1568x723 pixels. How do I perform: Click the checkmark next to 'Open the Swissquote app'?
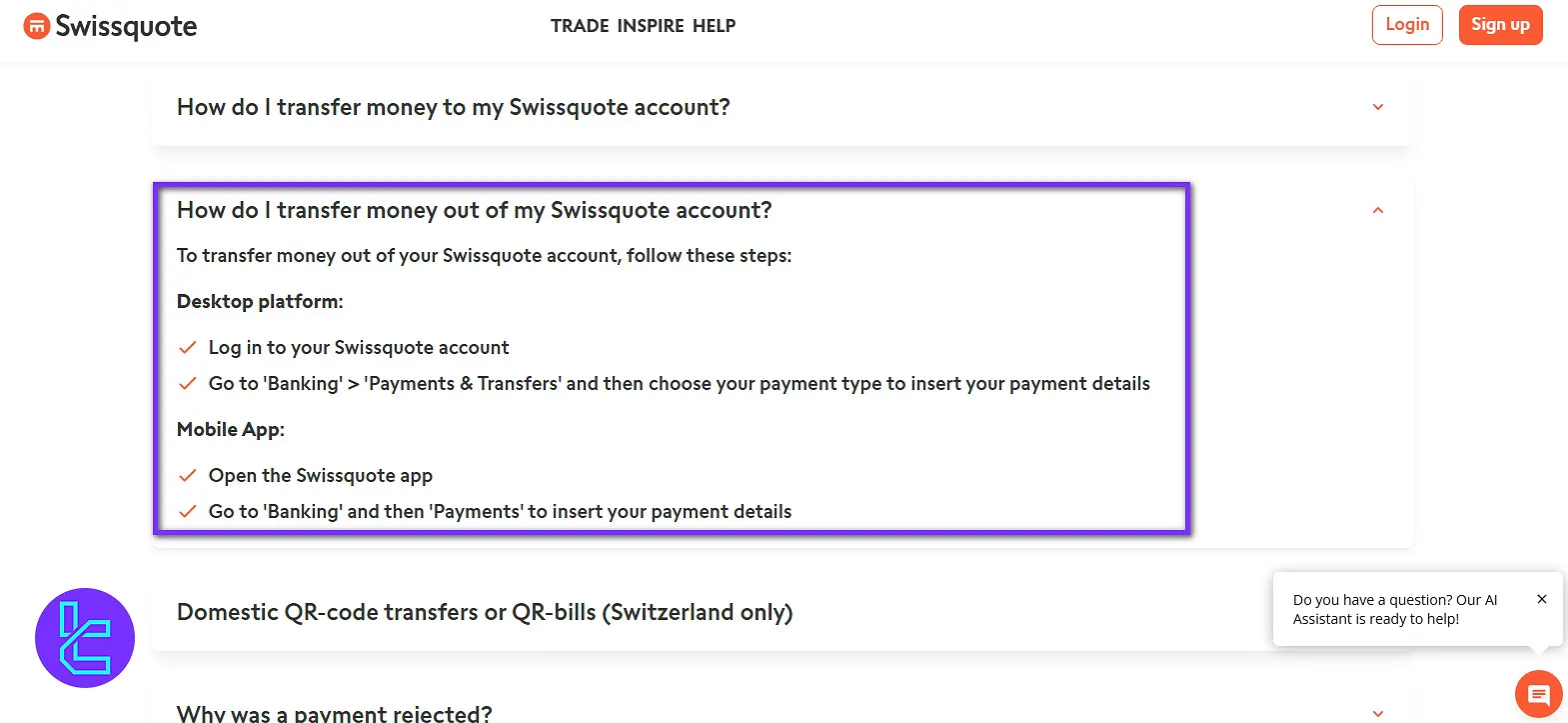(x=188, y=475)
